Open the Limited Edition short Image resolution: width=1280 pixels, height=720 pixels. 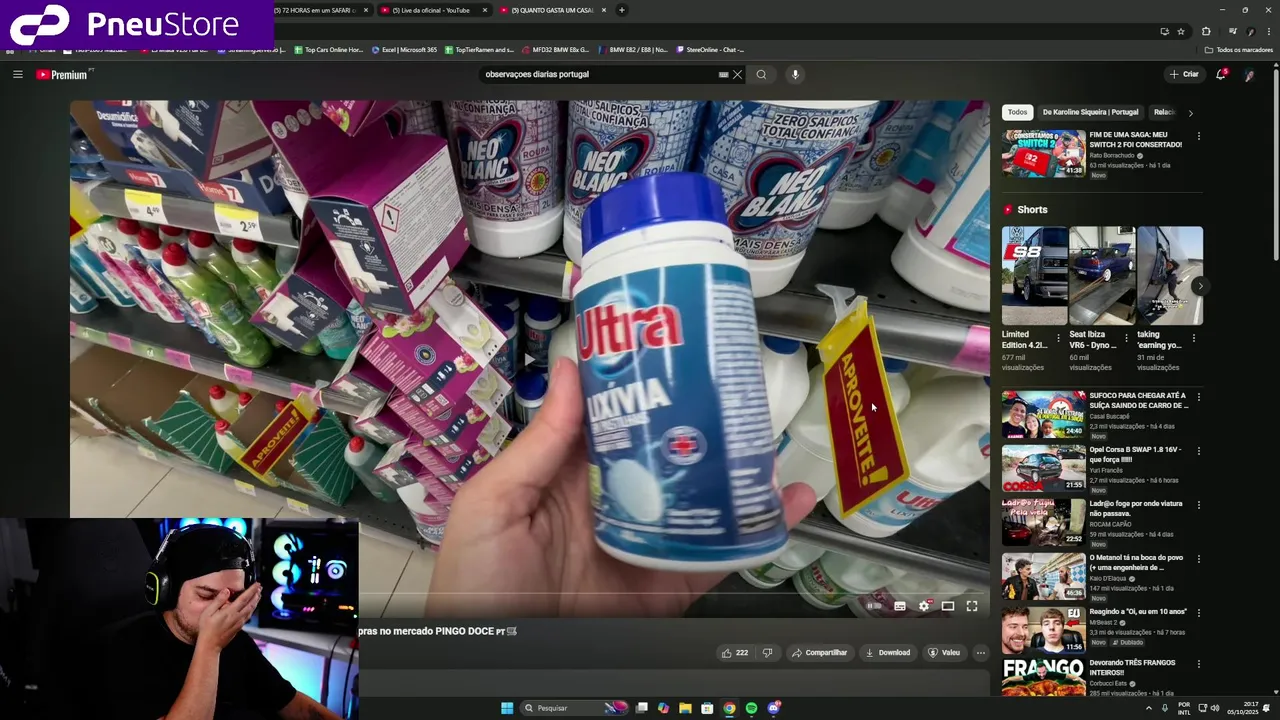1035,276
